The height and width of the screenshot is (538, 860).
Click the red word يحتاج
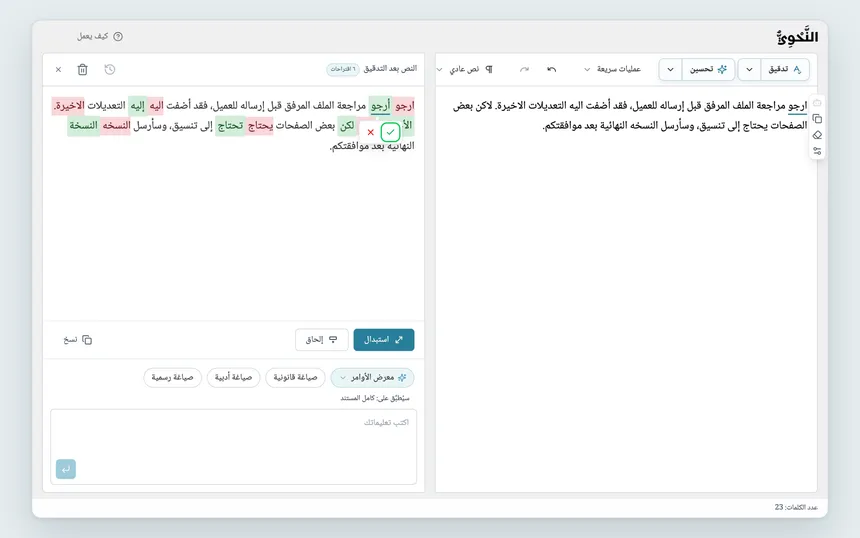click(260, 126)
